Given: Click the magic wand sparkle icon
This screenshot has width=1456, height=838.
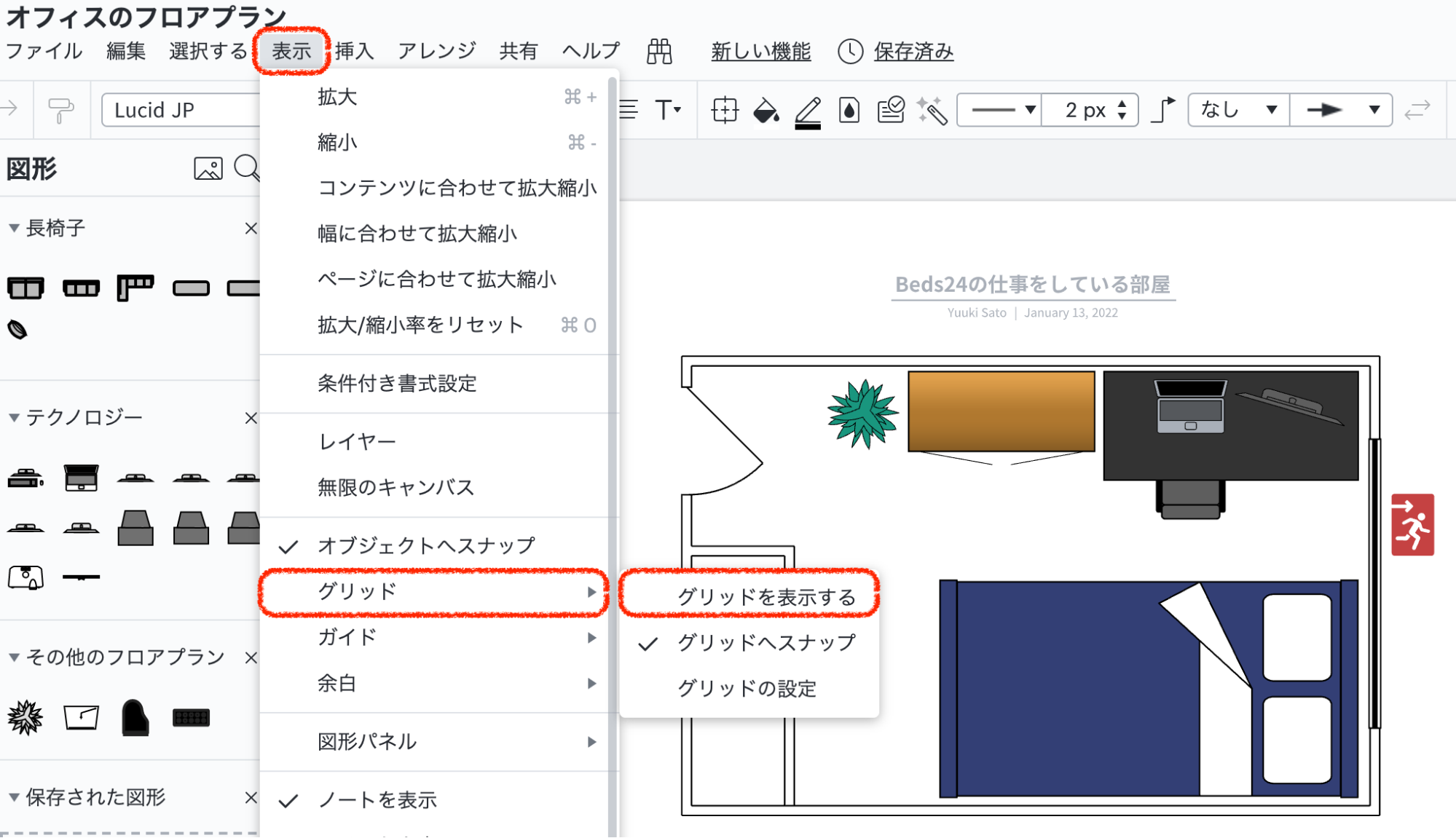Looking at the screenshot, I should coord(932,111).
